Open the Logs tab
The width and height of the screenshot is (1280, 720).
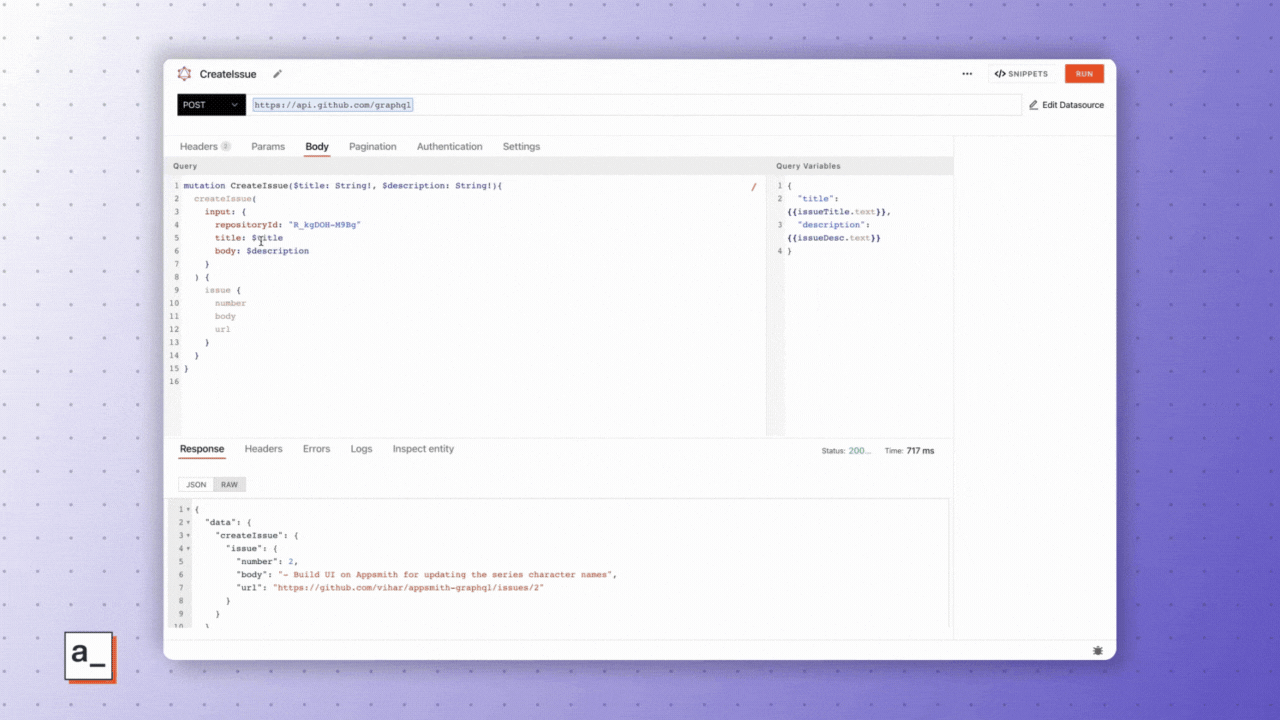361,449
